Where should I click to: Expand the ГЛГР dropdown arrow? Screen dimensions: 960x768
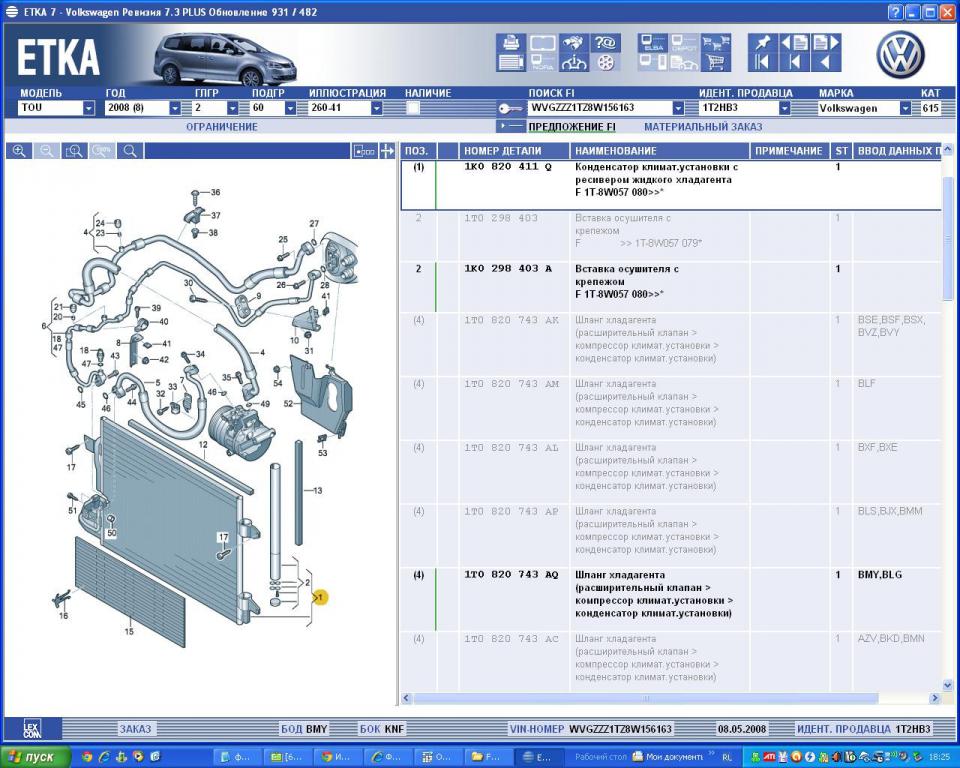pos(233,108)
